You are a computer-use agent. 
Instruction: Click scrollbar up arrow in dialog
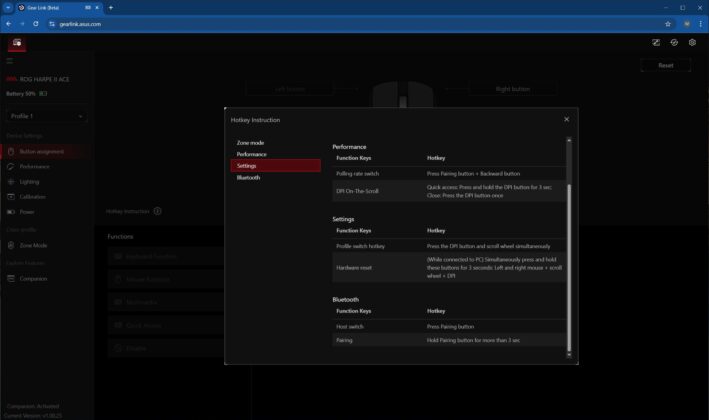pos(569,141)
